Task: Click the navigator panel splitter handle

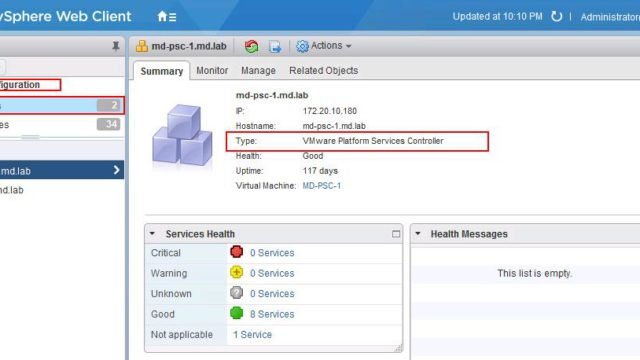Action: pyautogui.click(x=31, y=137)
